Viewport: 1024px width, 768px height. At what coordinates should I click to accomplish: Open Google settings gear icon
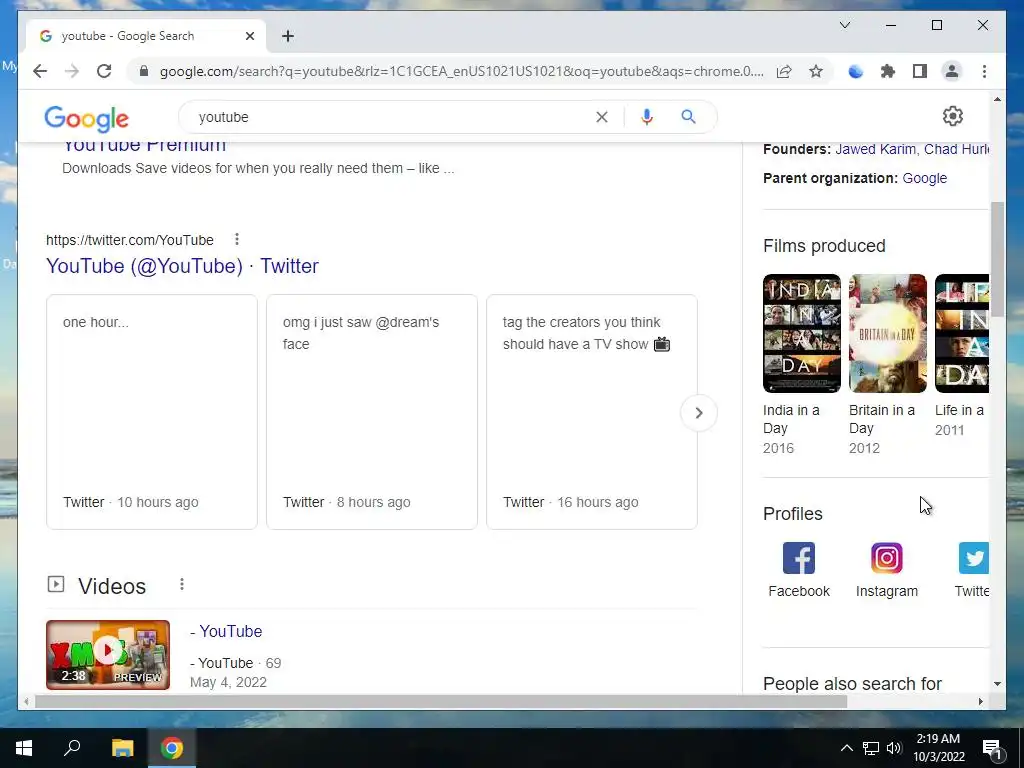(x=953, y=116)
